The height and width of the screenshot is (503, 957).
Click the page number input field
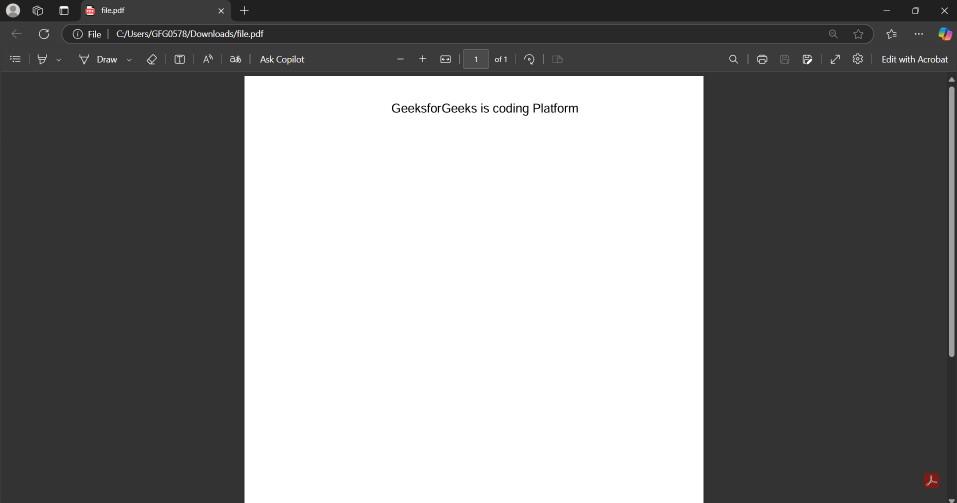(x=476, y=59)
